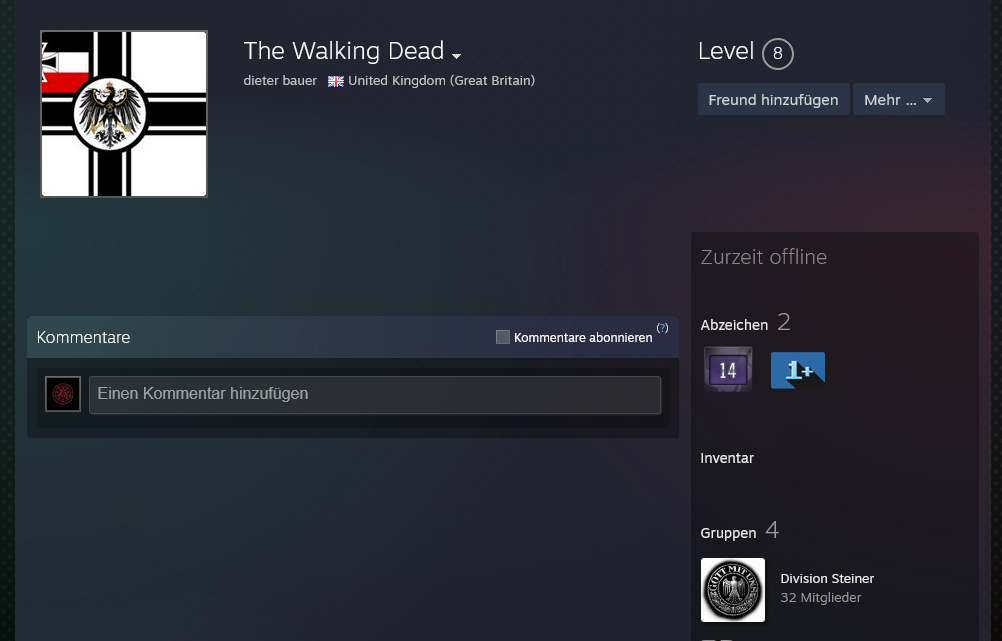View the profile picture thumbnail
This screenshot has height=641, width=1002.
(x=124, y=114)
